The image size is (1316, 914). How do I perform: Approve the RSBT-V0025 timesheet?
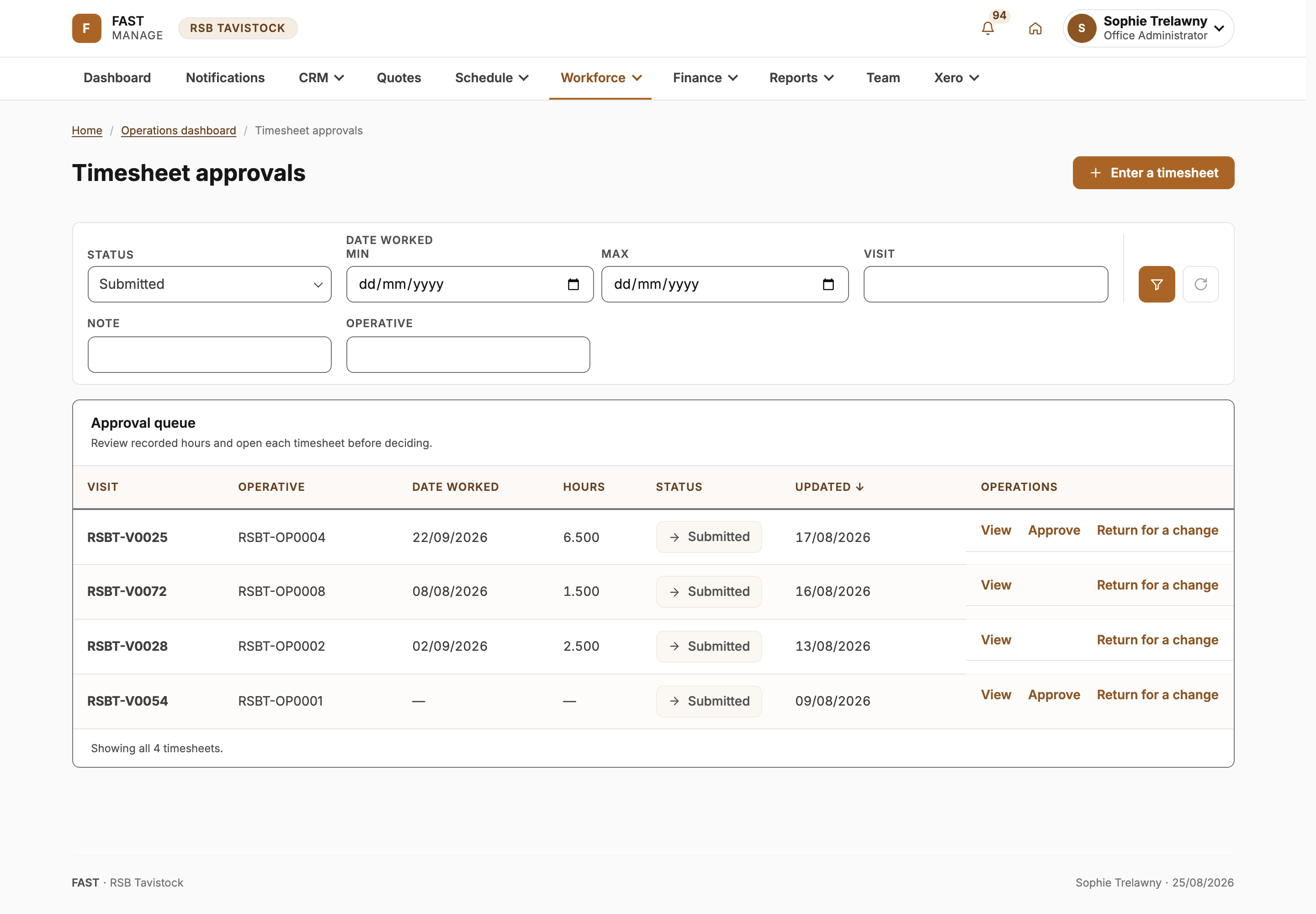[1054, 530]
